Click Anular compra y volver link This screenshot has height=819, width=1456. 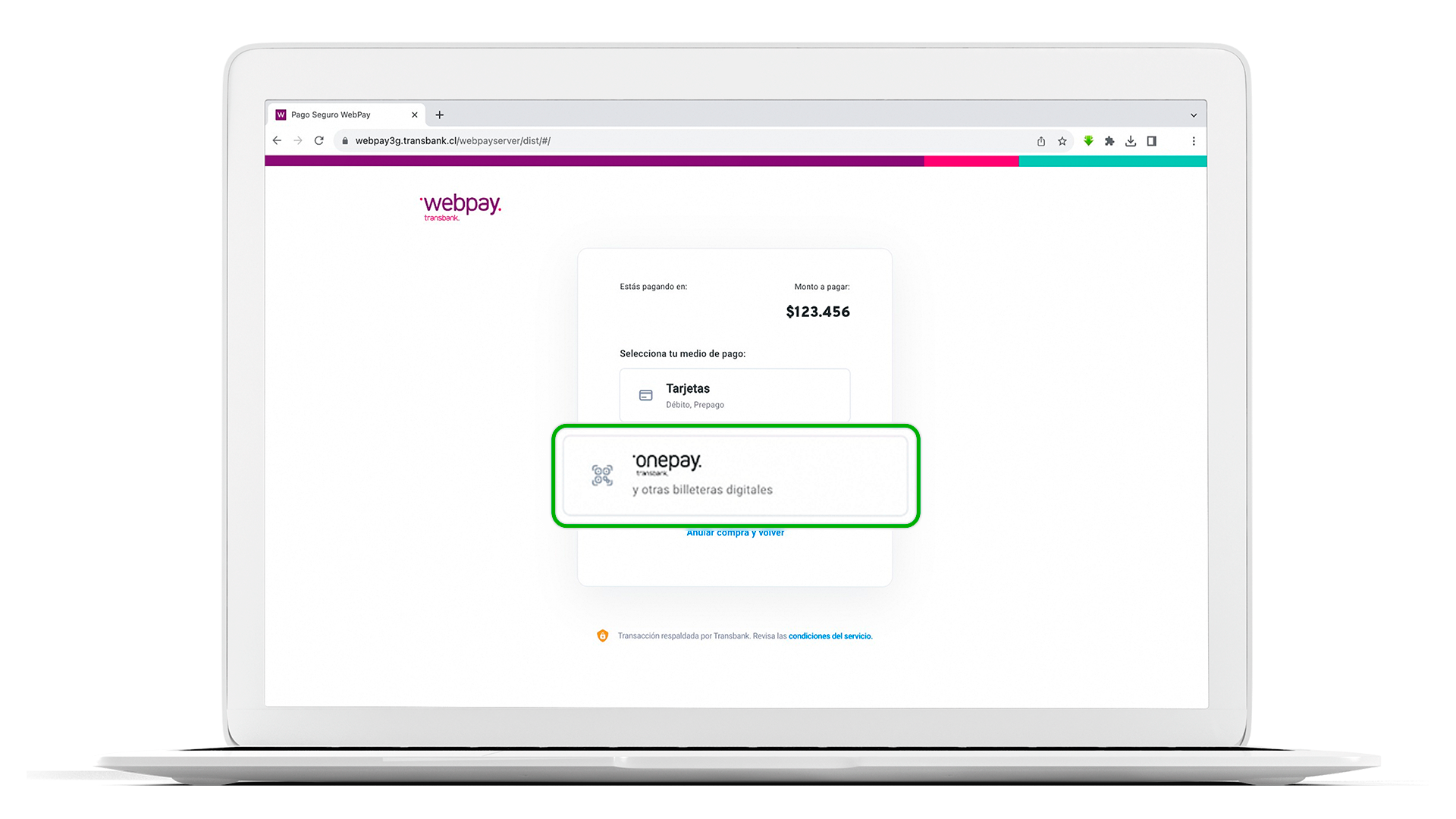pyautogui.click(x=736, y=533)
